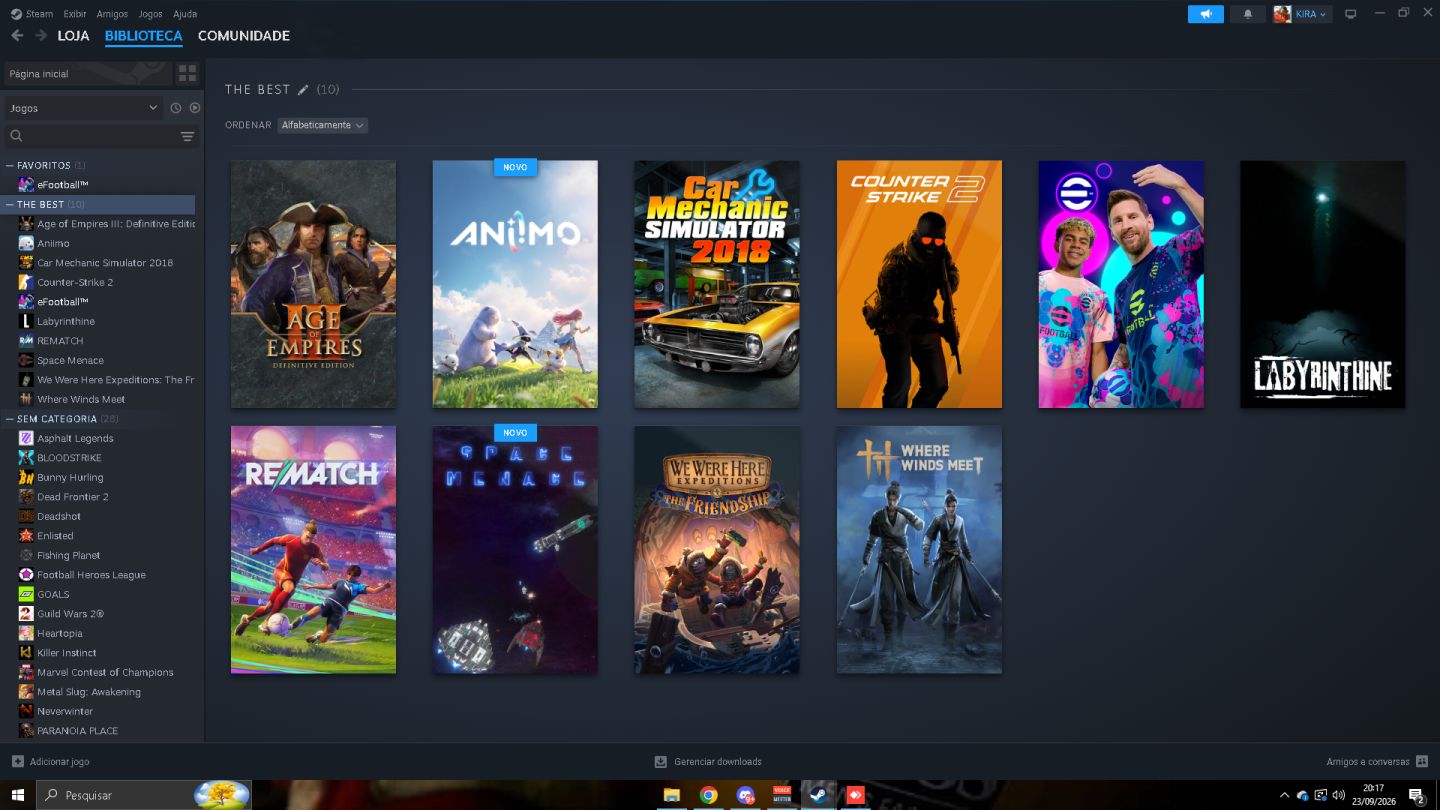This screenshot has height=810, width=1440.
Task: Click Counter-Strike 2 icon in sidebar list
Action: [26, 282]
